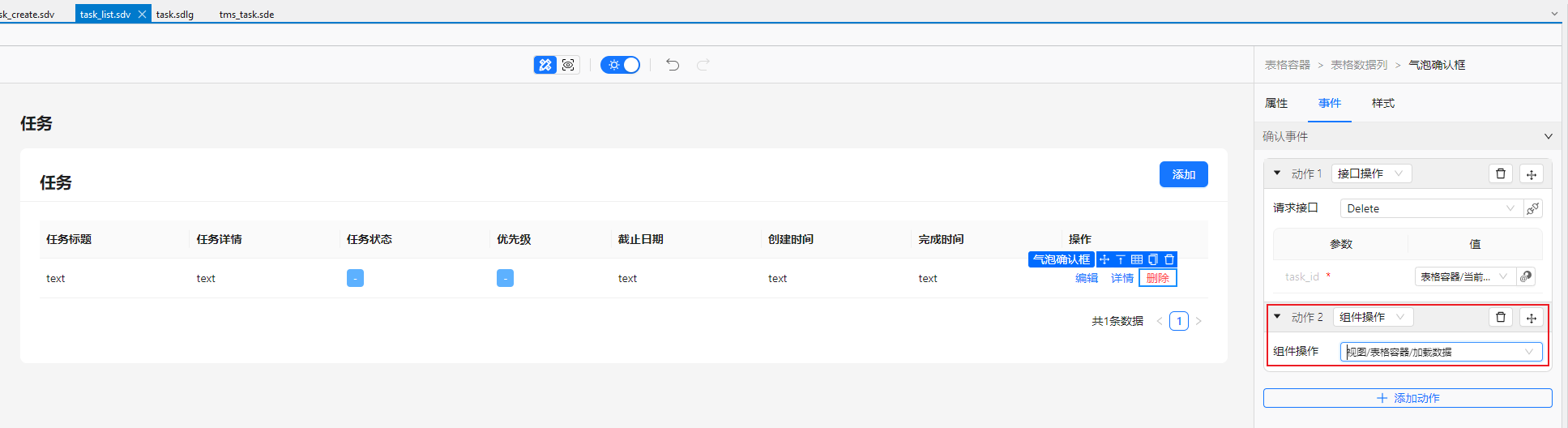Open tab list chevron at top right

pyautogui.click(x=1554, y=14)
